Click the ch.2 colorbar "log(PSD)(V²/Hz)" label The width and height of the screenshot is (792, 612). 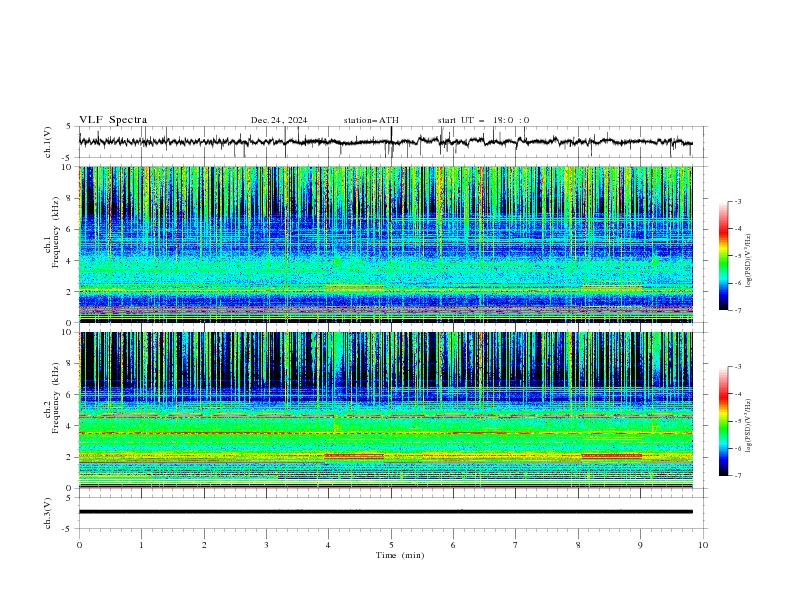pos(748,425)
